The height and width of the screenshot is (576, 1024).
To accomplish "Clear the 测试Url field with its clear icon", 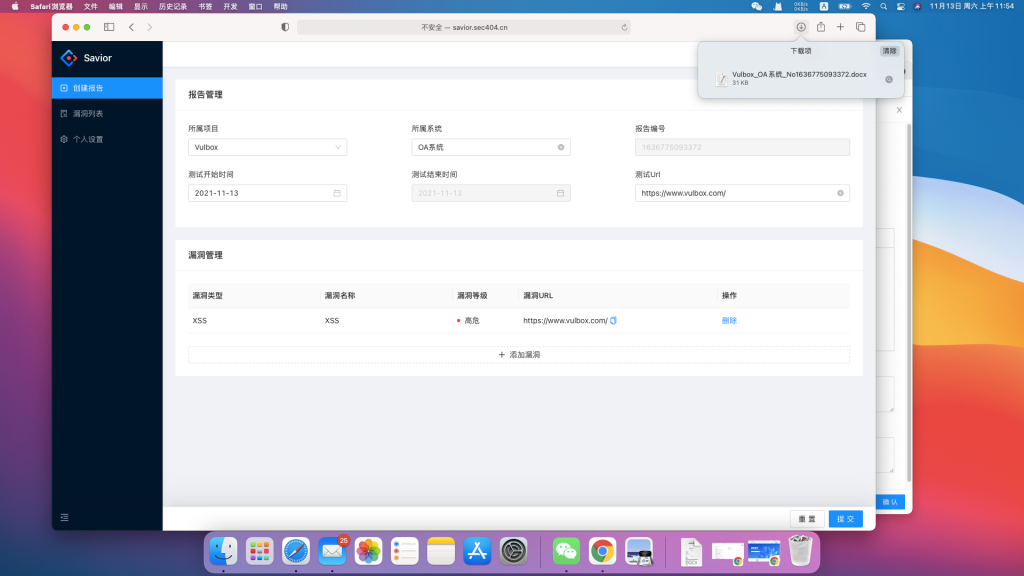I will pyautogui.click(x=840, y=193).
